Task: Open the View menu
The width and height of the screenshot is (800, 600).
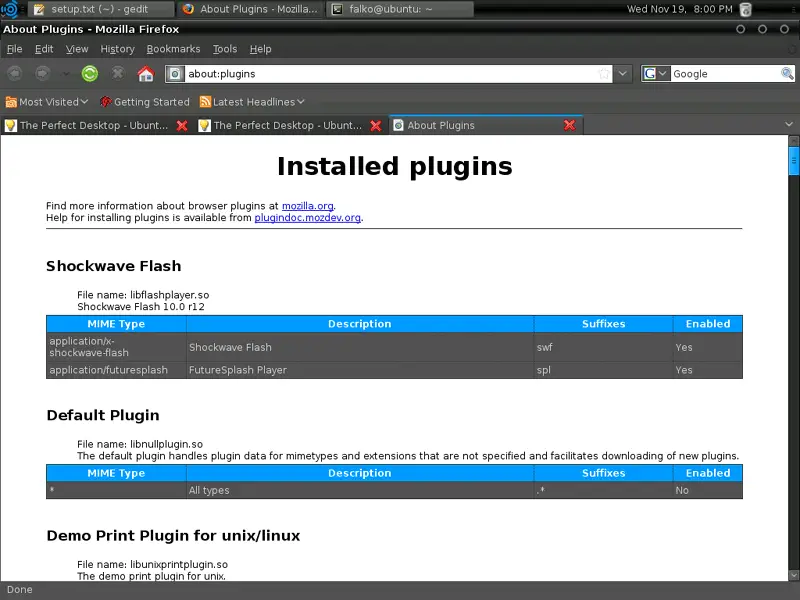Action: click(77, 49)
